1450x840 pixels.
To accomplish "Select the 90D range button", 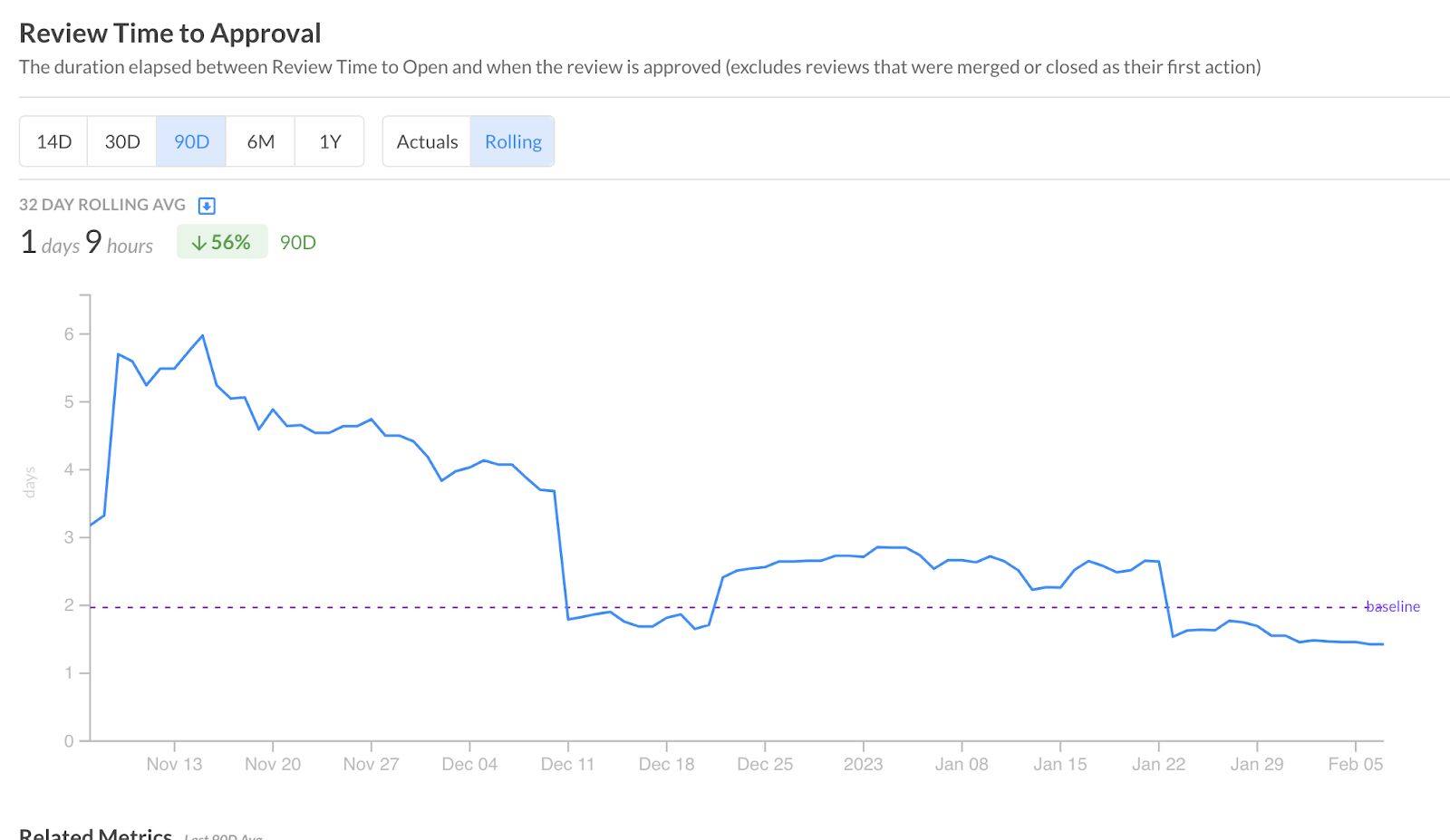I will point(191,141).
